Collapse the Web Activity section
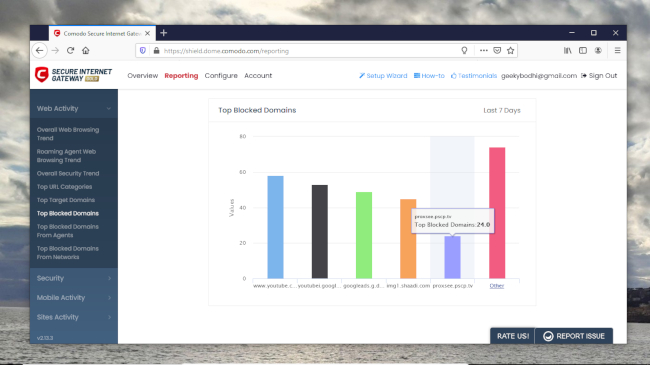Image resolution: width=650 pixels, height=365 pixels. pos(74,109)
